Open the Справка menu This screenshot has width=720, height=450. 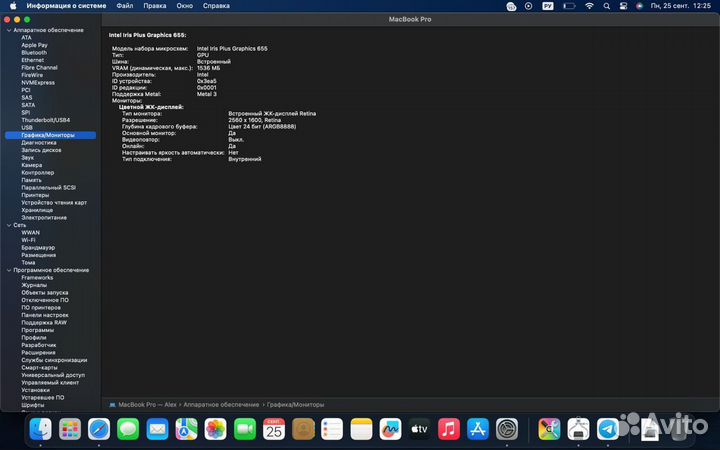pyautogui.click(x=216, y=6)
